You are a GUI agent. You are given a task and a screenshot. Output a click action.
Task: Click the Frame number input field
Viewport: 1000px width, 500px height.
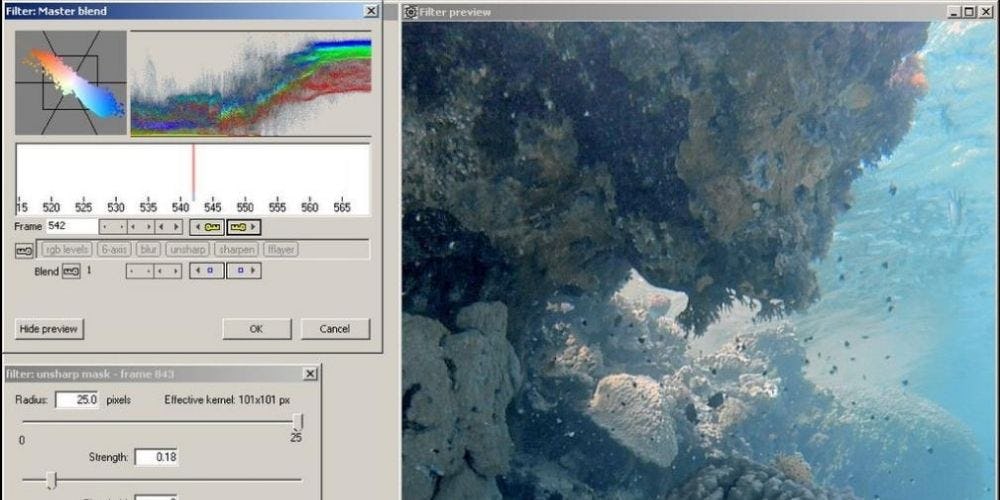(x=70, y=227)
